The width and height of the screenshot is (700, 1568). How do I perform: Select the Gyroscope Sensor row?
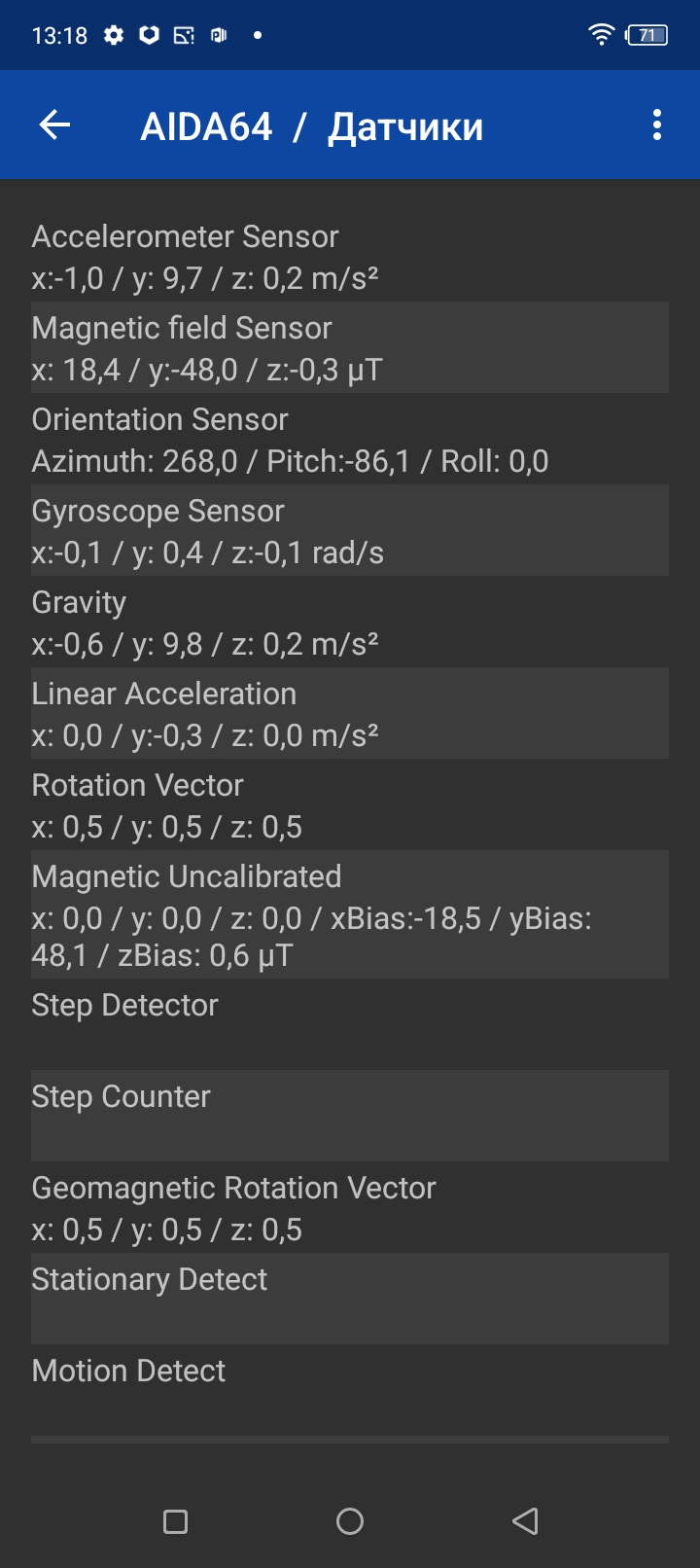(349, 531)
